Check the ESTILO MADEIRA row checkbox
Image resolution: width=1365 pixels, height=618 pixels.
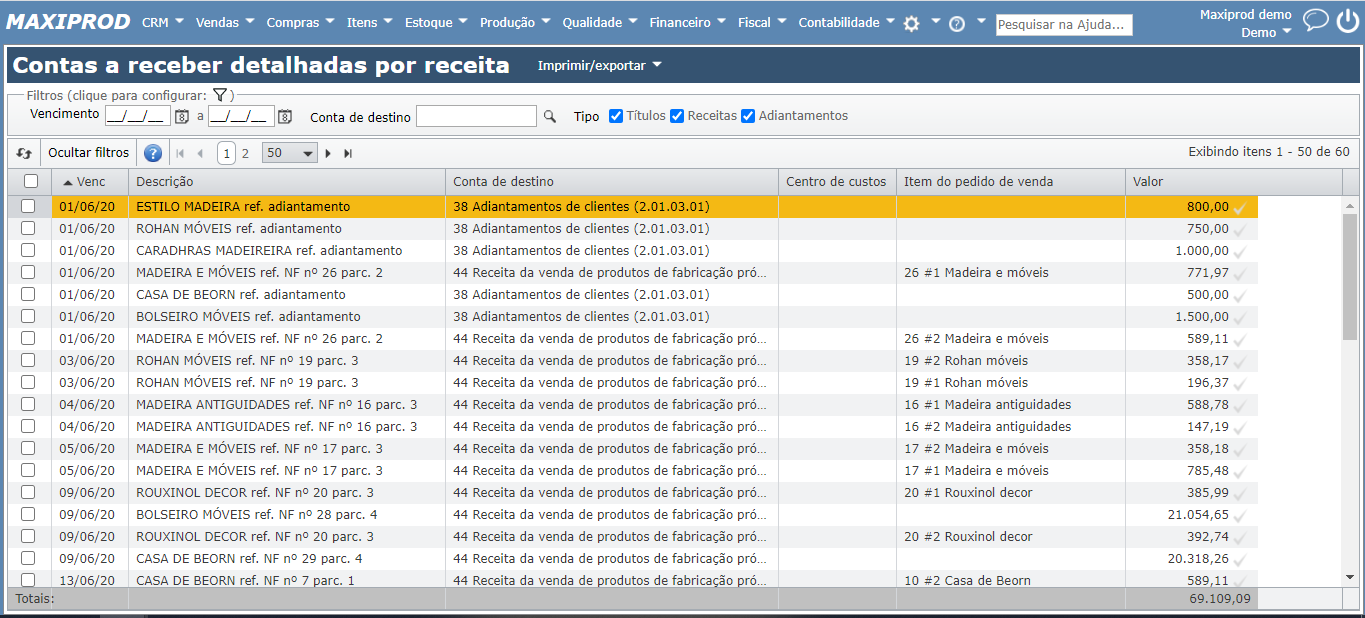coord(28,206)
